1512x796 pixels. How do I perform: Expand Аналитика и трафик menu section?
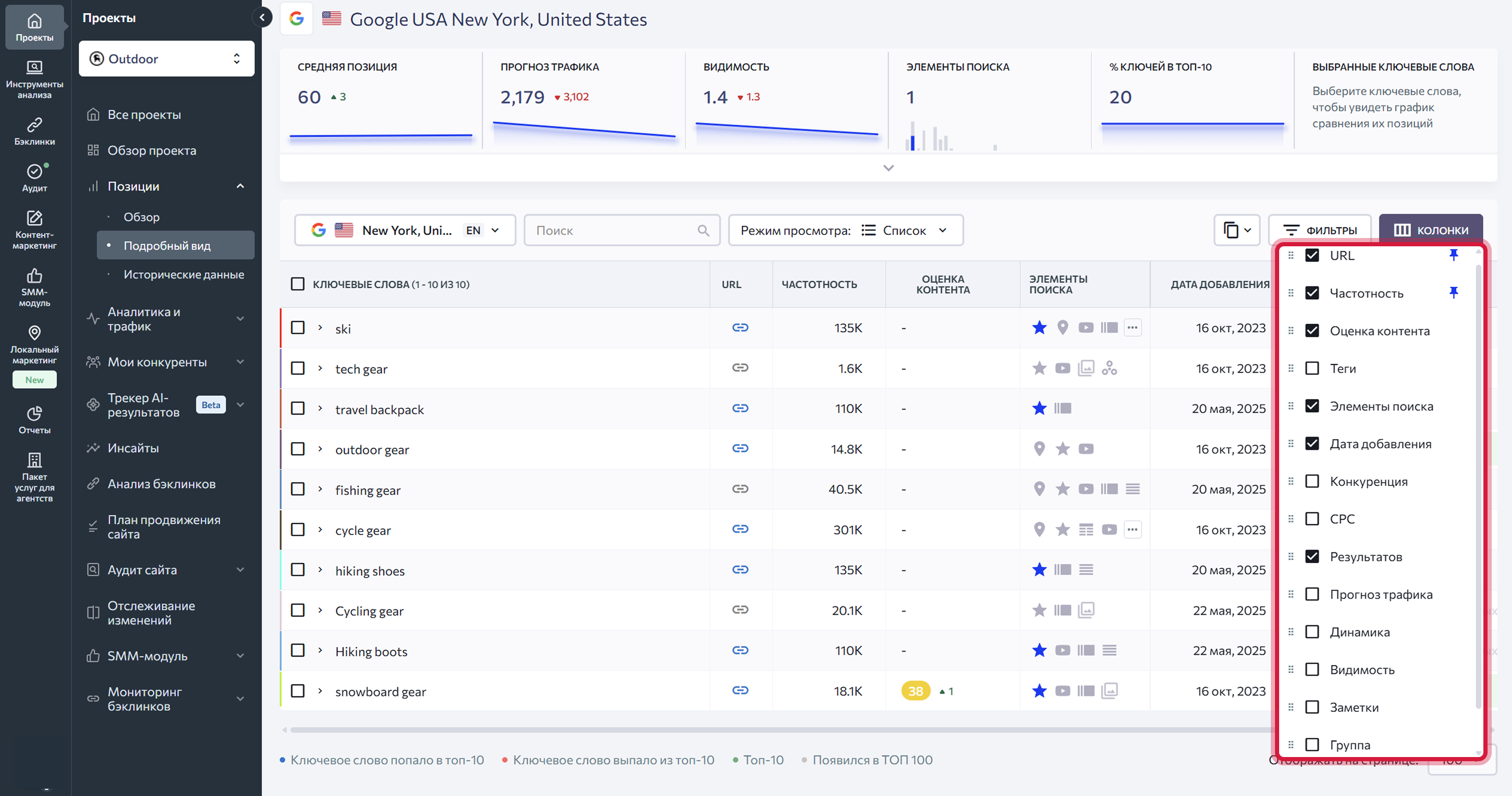coord(240,319)
